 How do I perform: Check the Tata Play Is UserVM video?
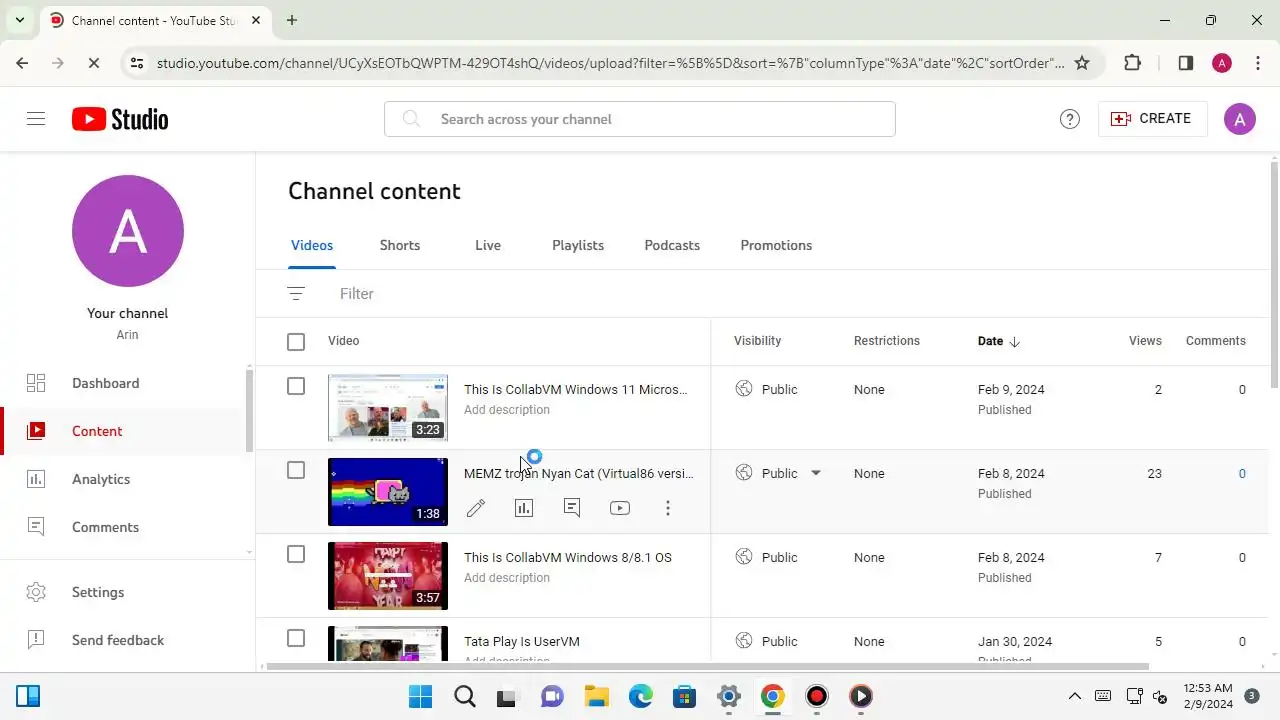296,638
